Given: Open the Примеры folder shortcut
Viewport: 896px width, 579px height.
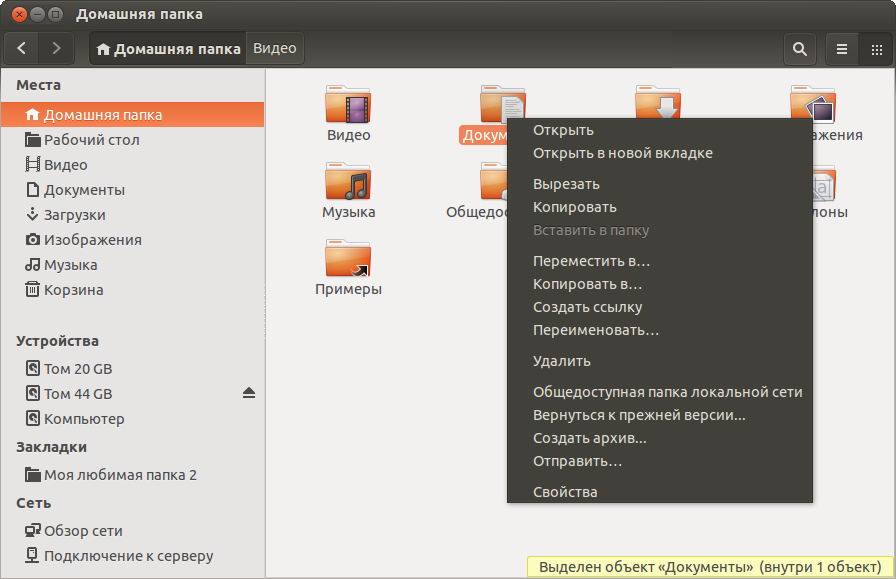Looking at the screenshot, I should tap(348, 260).
